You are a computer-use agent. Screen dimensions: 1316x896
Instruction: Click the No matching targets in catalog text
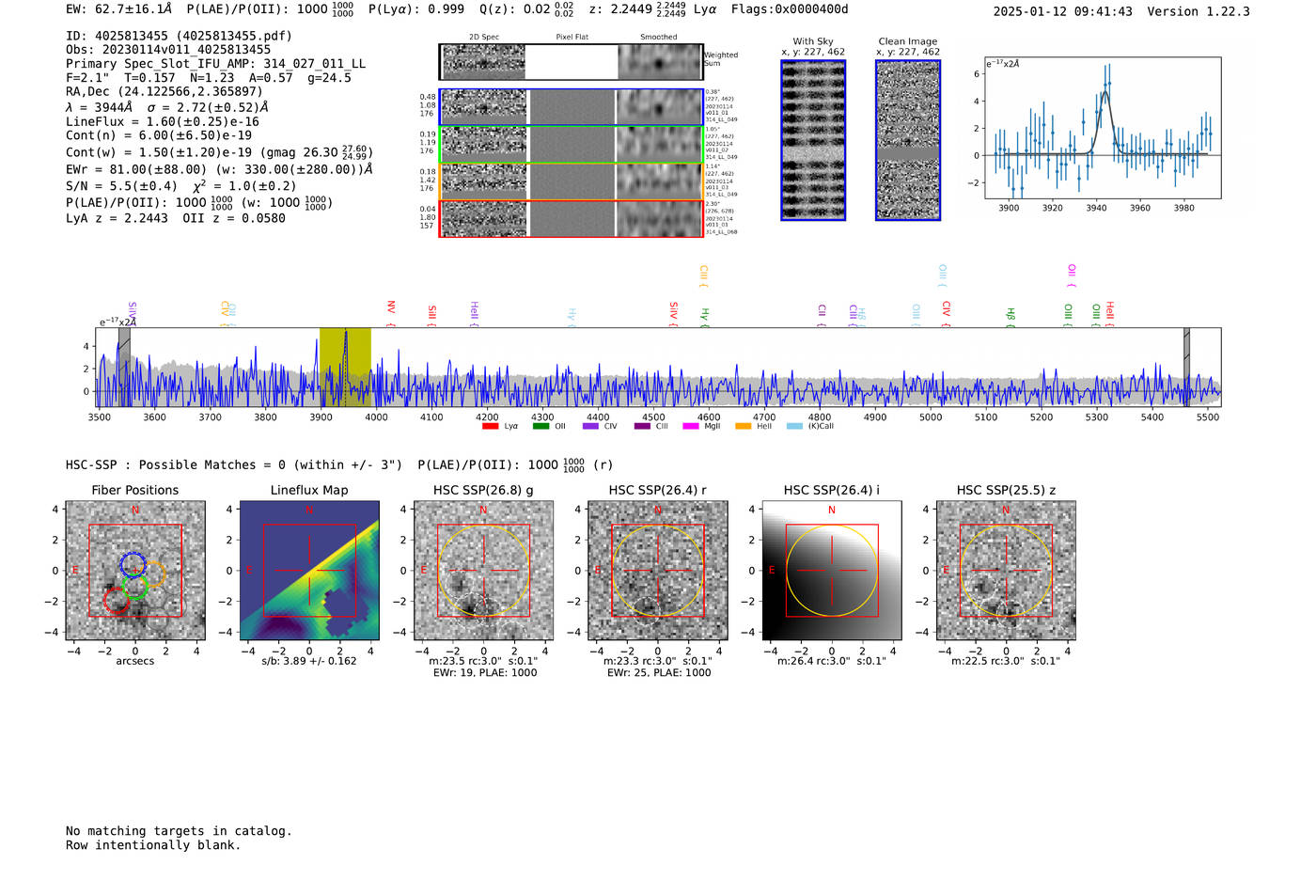pos(179,831)
